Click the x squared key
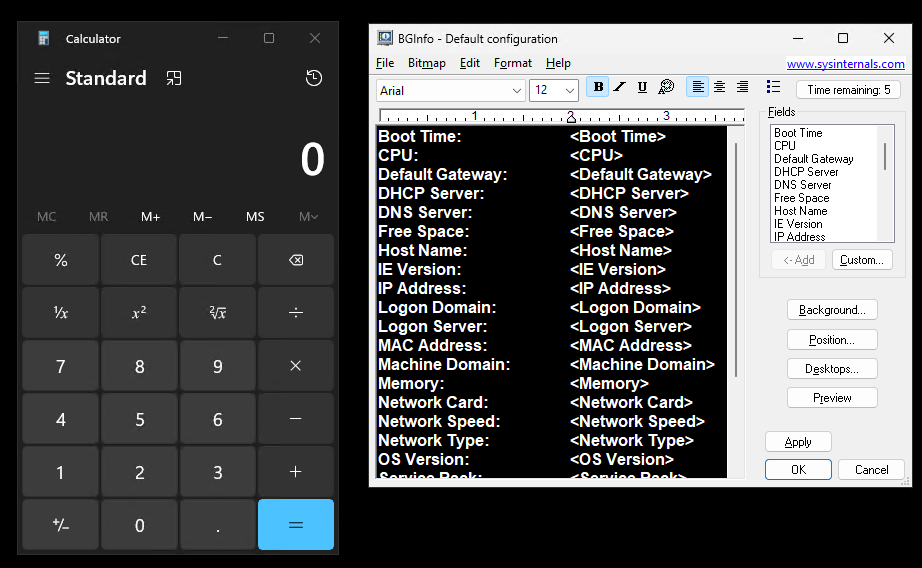The image size is (922, 568). point(139,313)
